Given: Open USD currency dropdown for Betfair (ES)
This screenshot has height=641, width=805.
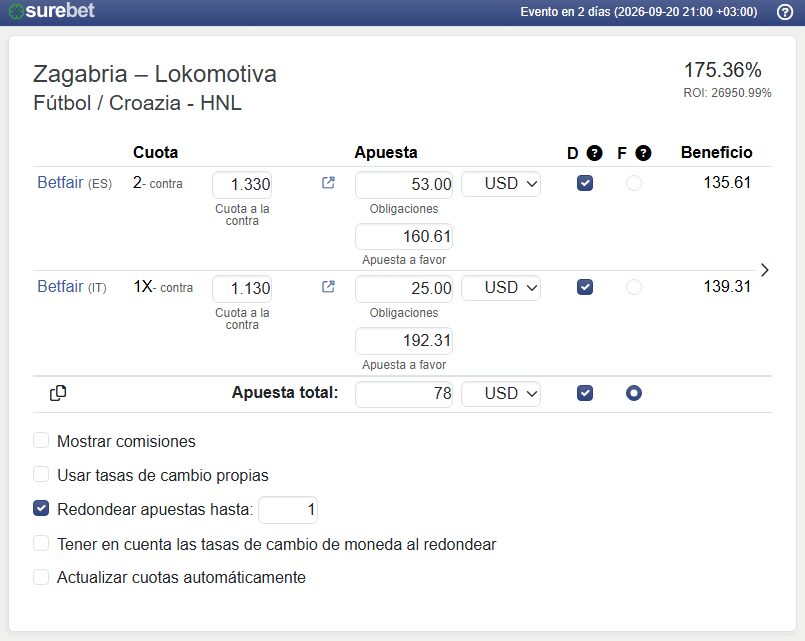Looking at the screenshot, I should click(x=501, y=184).
